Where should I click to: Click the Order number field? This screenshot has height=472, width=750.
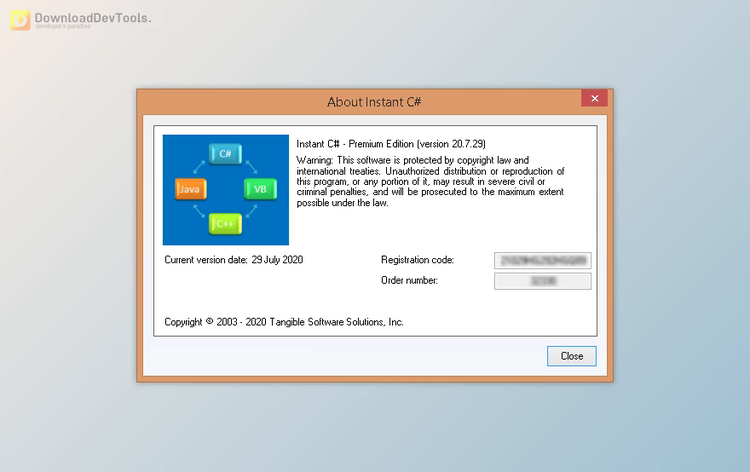tap(542, 281)
